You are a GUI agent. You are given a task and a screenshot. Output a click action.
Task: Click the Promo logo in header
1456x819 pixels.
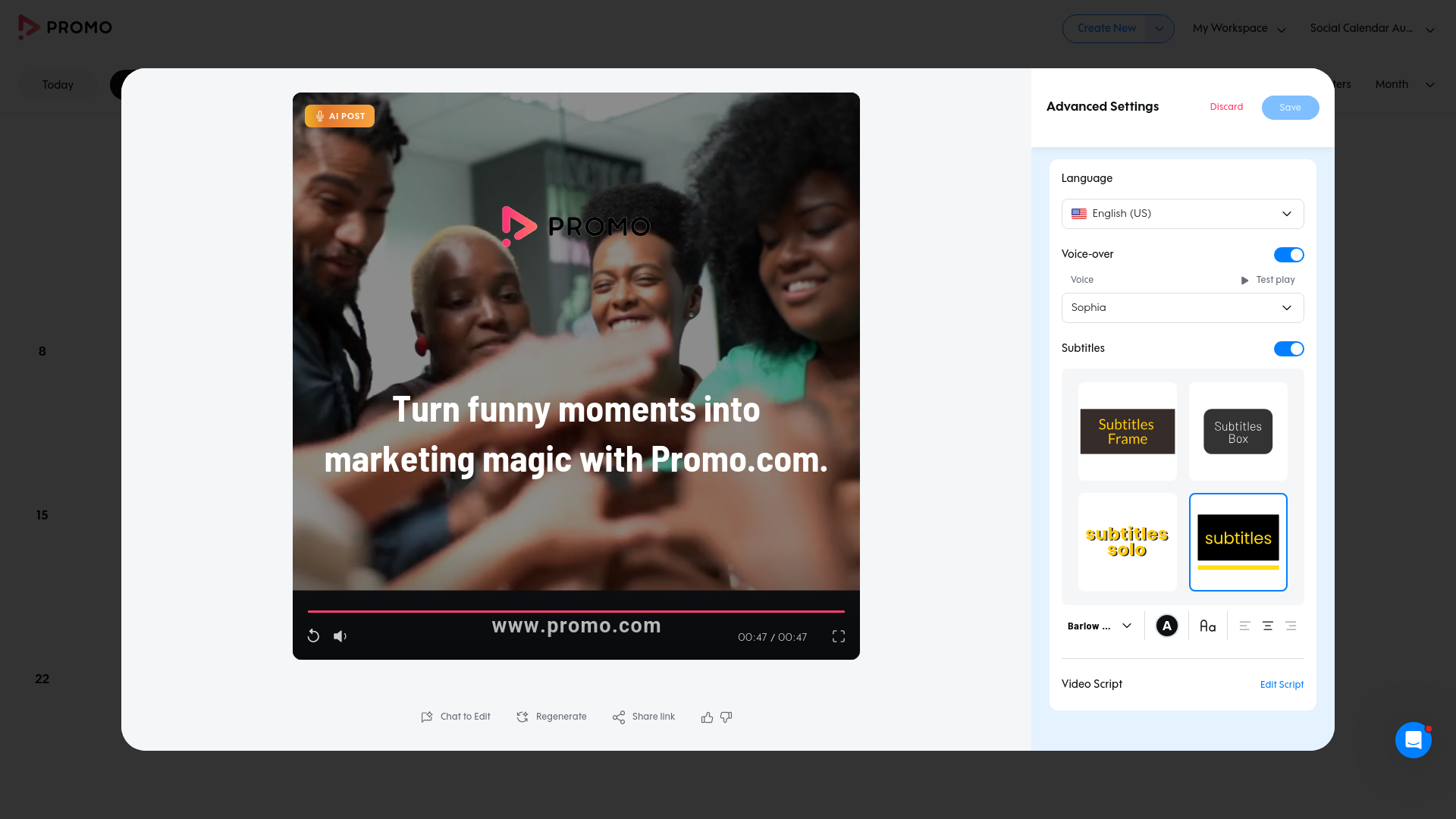pyautogui.click(x=65, y=27)
